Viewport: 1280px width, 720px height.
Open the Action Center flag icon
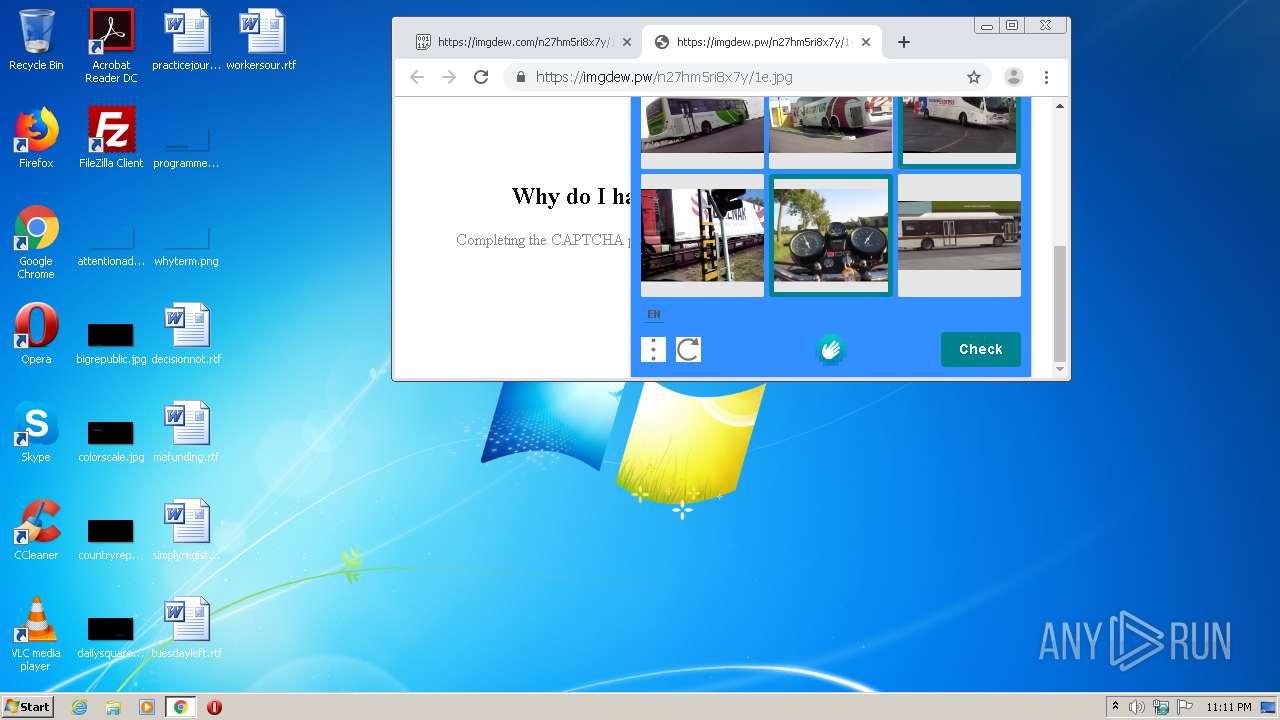[x=1184, y=707]
